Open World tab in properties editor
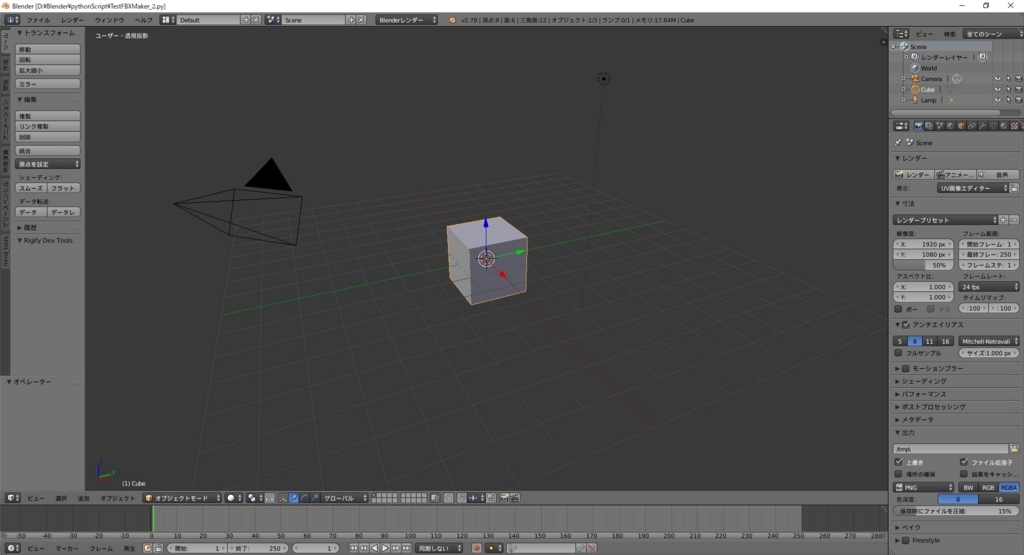1024x555 pixels. tap(950, 126)
